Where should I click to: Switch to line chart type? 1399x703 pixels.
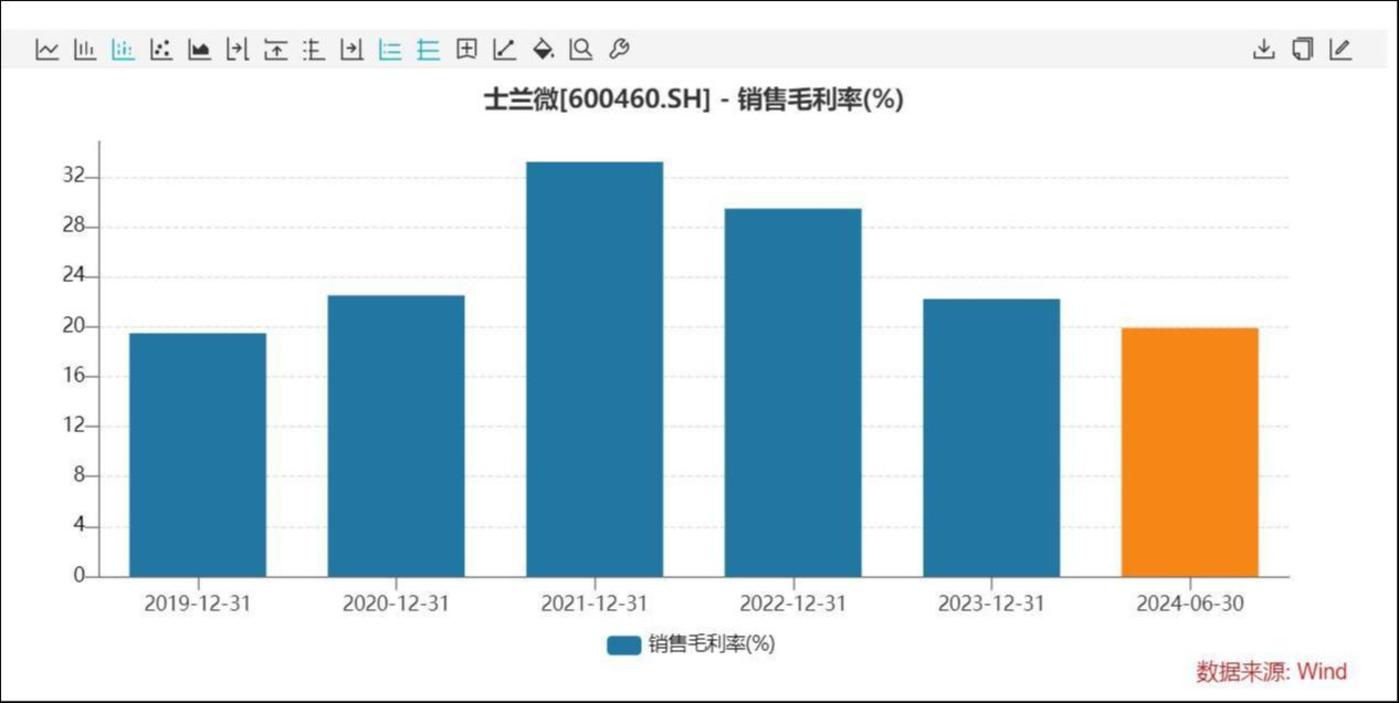point(47,49)
